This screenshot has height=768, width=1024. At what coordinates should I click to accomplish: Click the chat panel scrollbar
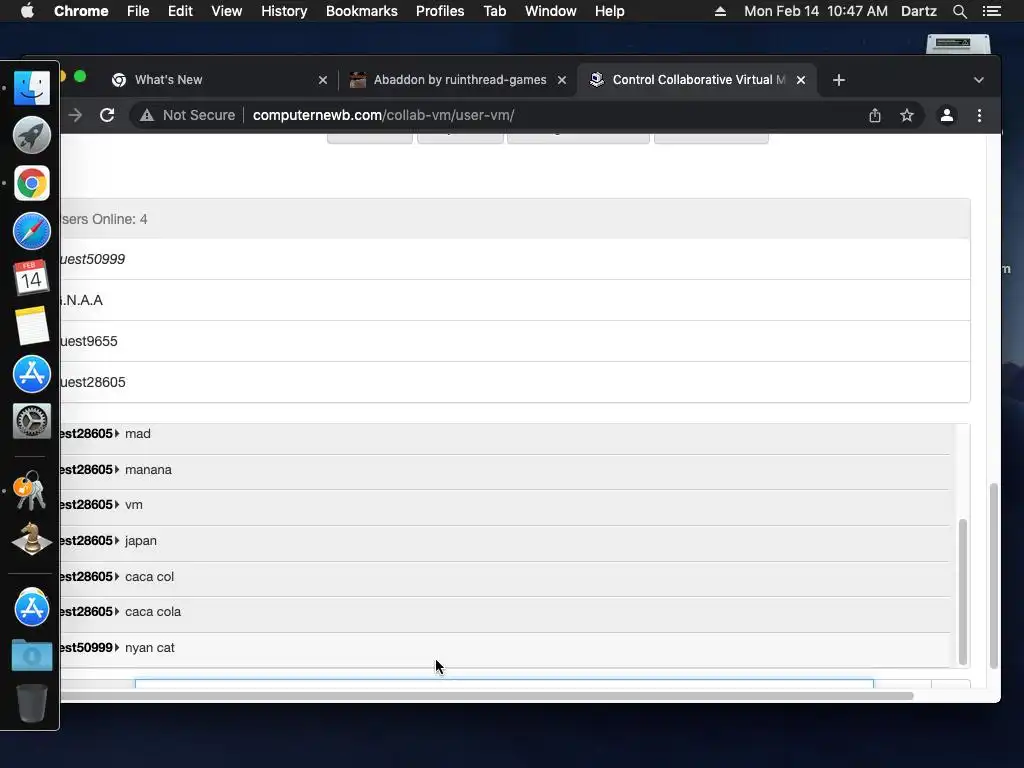(963, 592)
